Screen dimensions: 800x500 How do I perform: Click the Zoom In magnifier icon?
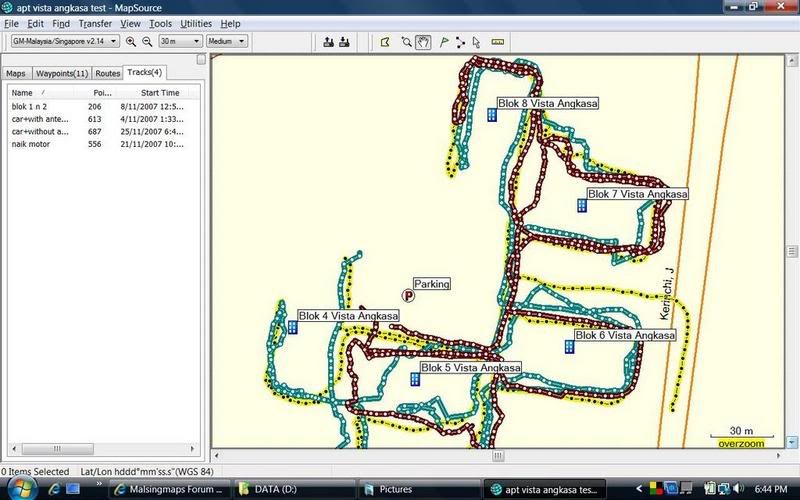[131, 42]
